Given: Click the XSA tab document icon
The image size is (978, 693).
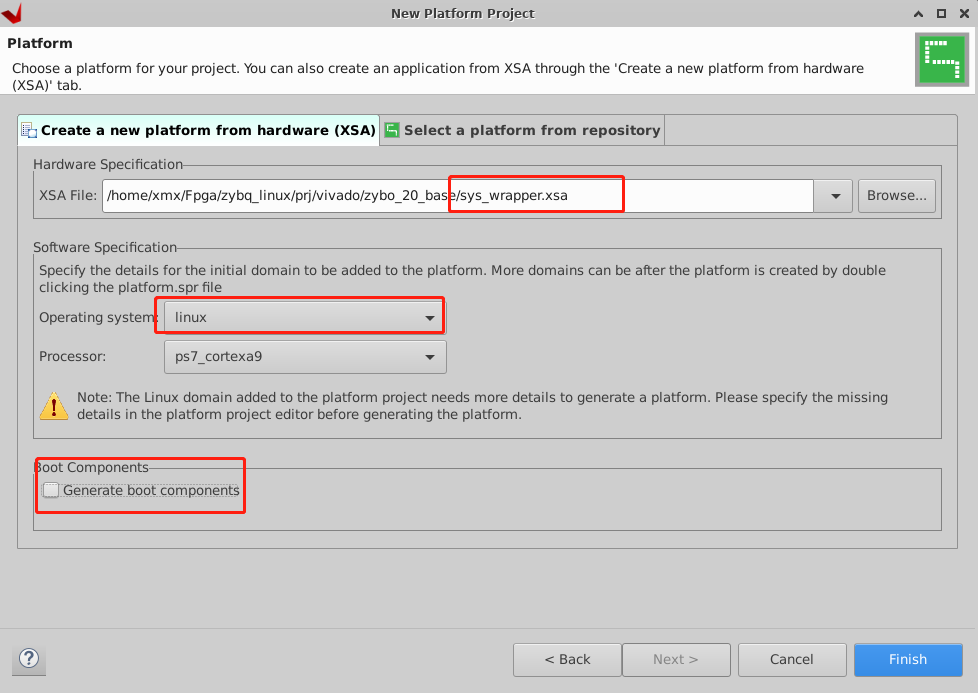Looking at the screenshot, I should 29,130.
